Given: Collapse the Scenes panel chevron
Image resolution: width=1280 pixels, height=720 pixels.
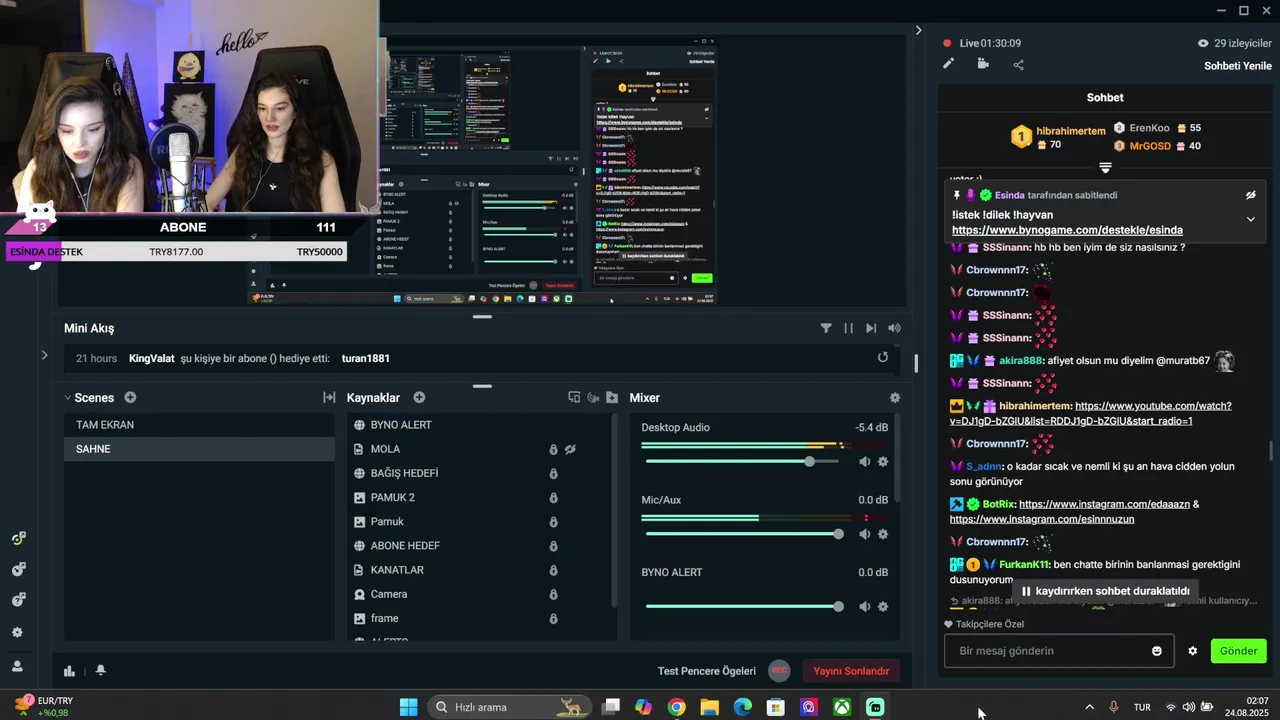Looking at the screenshot, I should point(68,398).
